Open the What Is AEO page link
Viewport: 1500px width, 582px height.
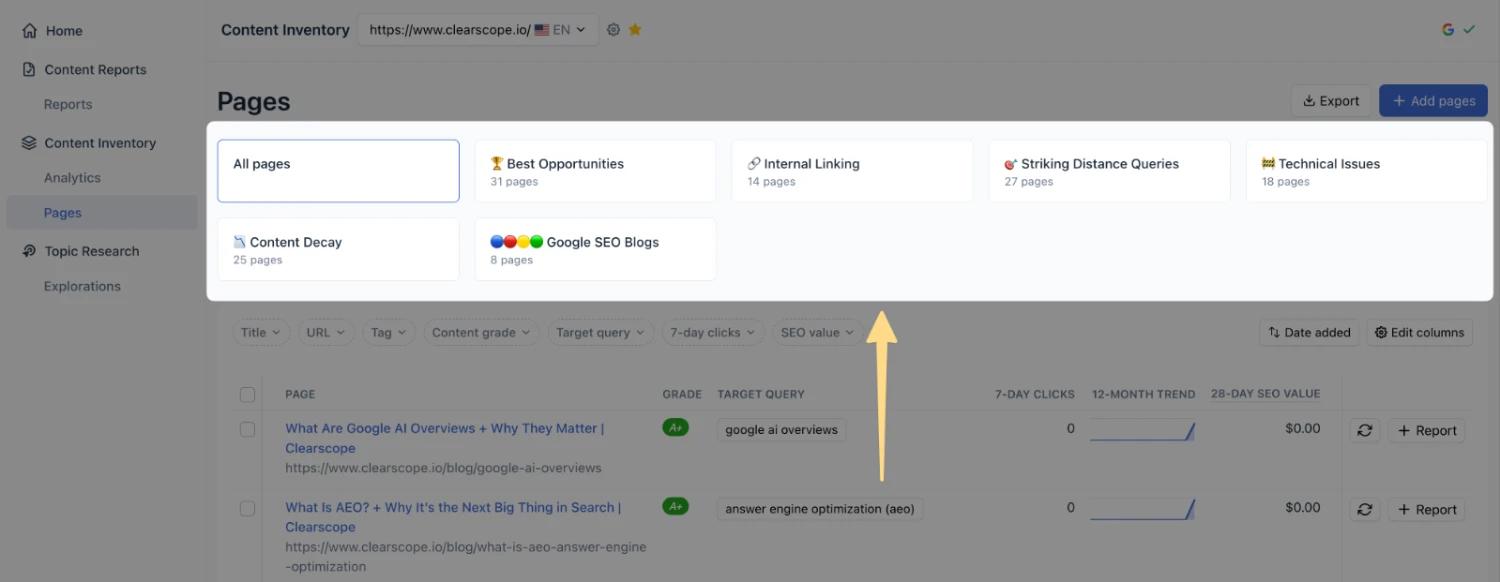point(453,517)
